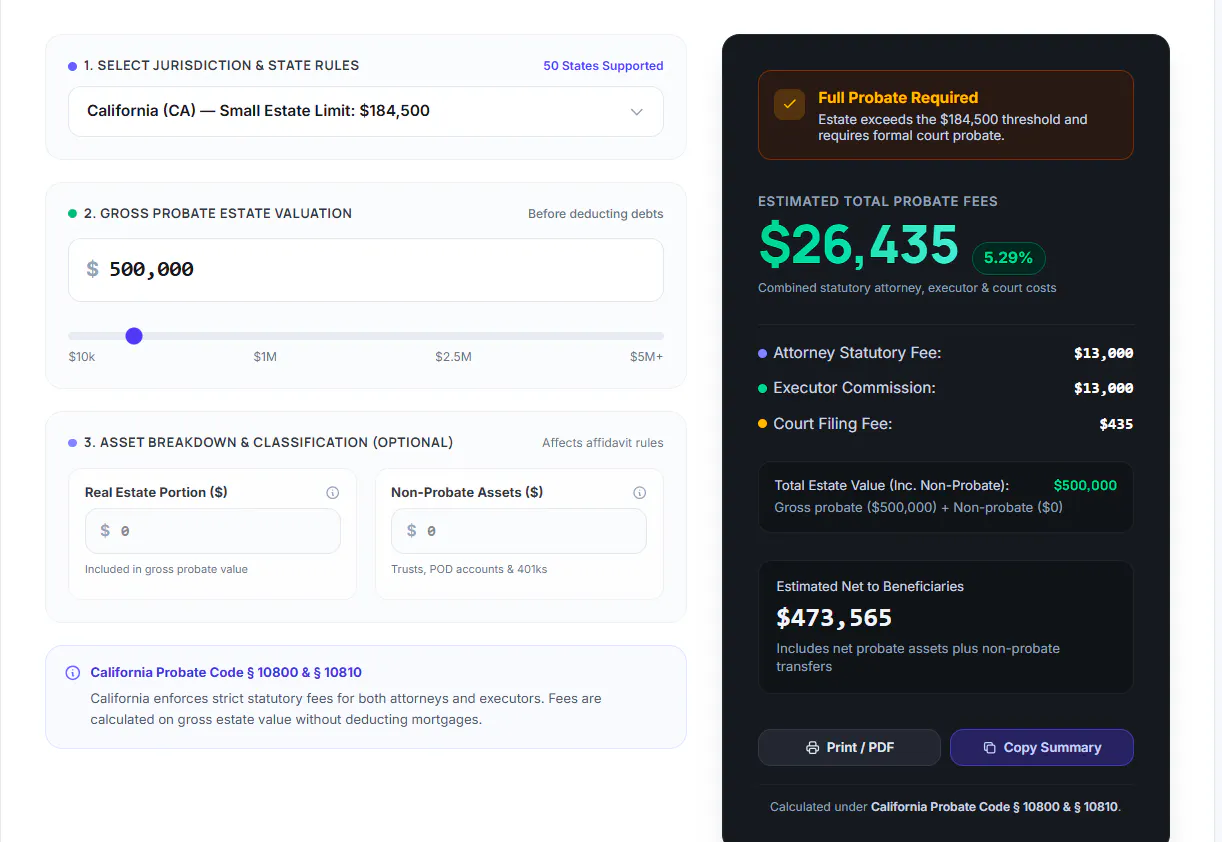Click the 1. Select Jurisdiction & State Rules heading

point(221,66)
